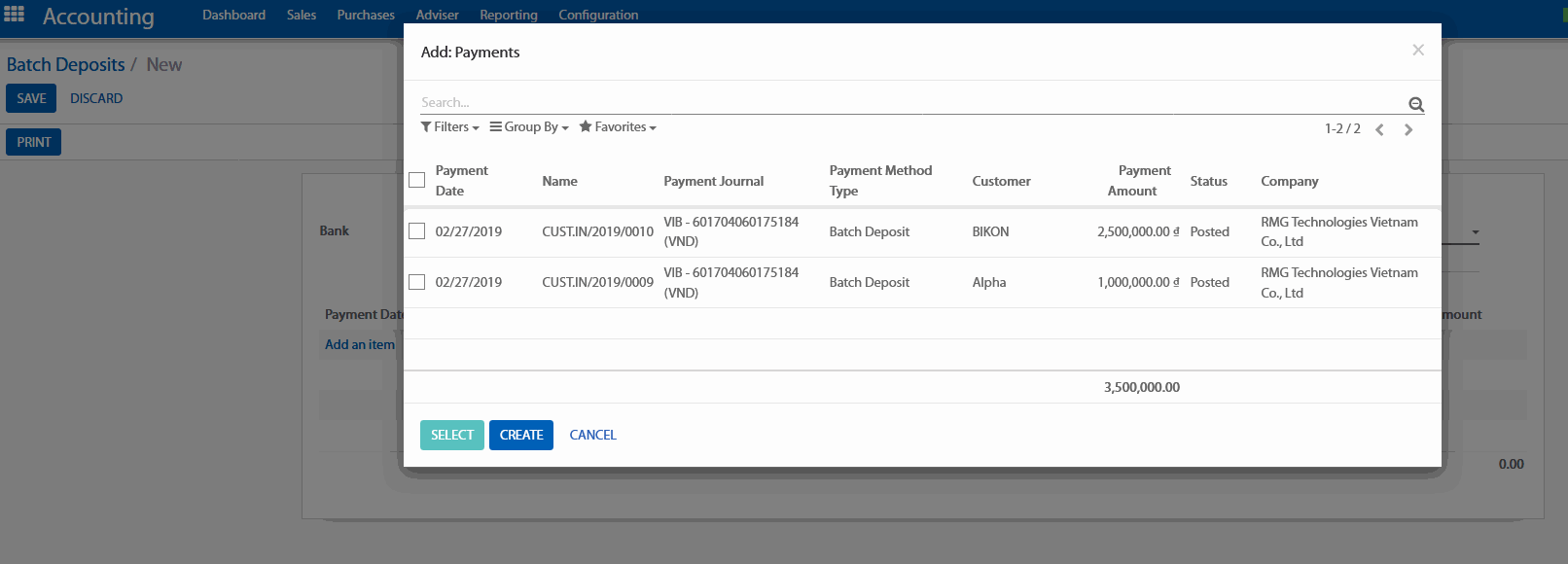Expand the Filters dropdown
This screenshot has width=1568, height=564.
(x=450, y=127)
